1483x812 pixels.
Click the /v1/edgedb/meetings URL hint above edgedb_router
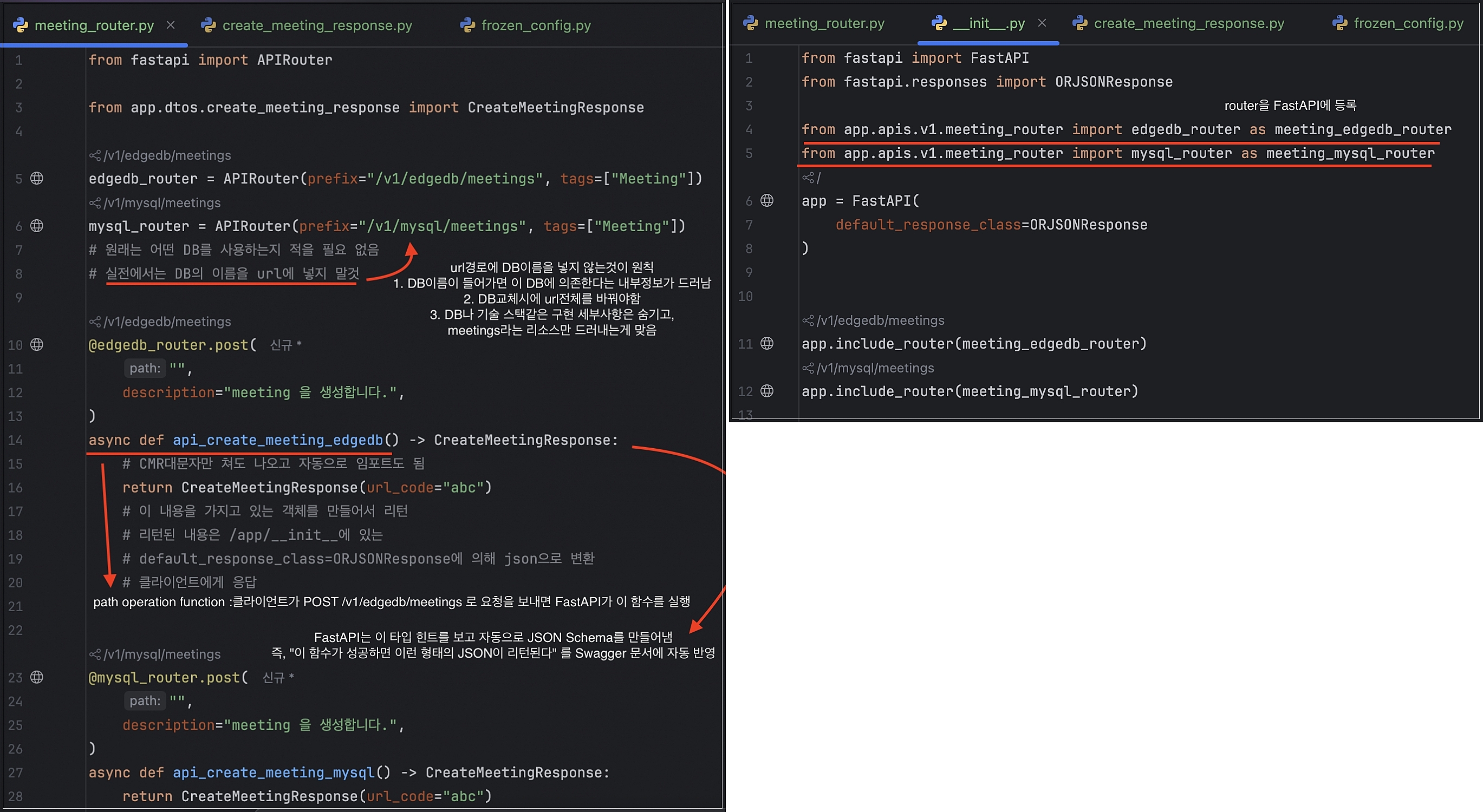tap(167, 155)
